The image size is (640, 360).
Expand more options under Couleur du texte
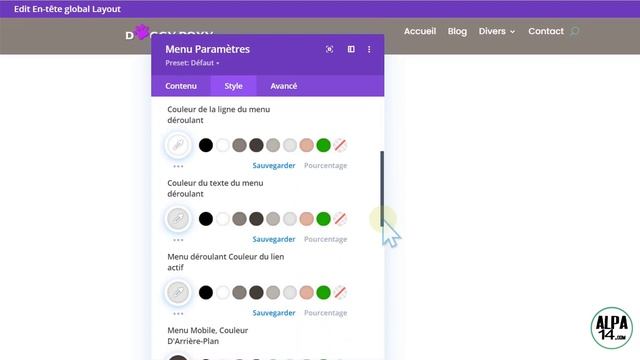[178, 240]
